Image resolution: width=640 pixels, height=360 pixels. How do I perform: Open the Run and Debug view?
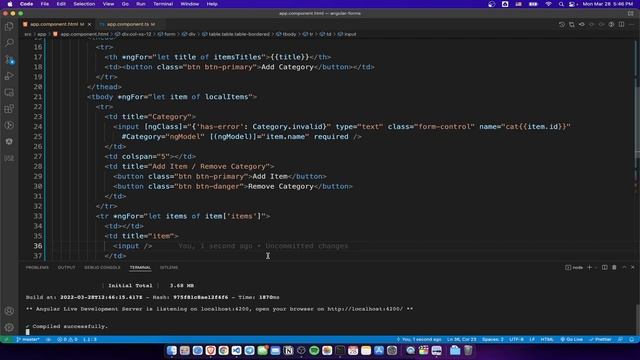(x=9, y=76)
